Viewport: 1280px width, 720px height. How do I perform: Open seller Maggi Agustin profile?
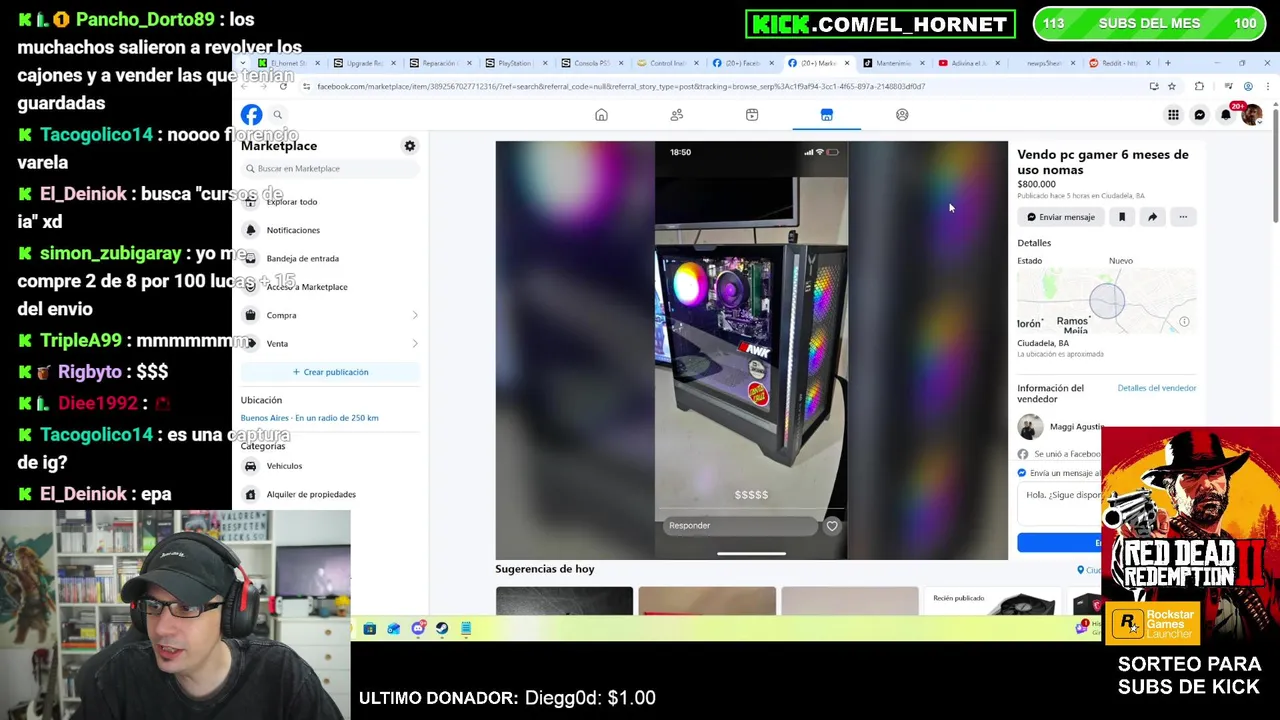pyautogui.click(x=1060, y=427)
